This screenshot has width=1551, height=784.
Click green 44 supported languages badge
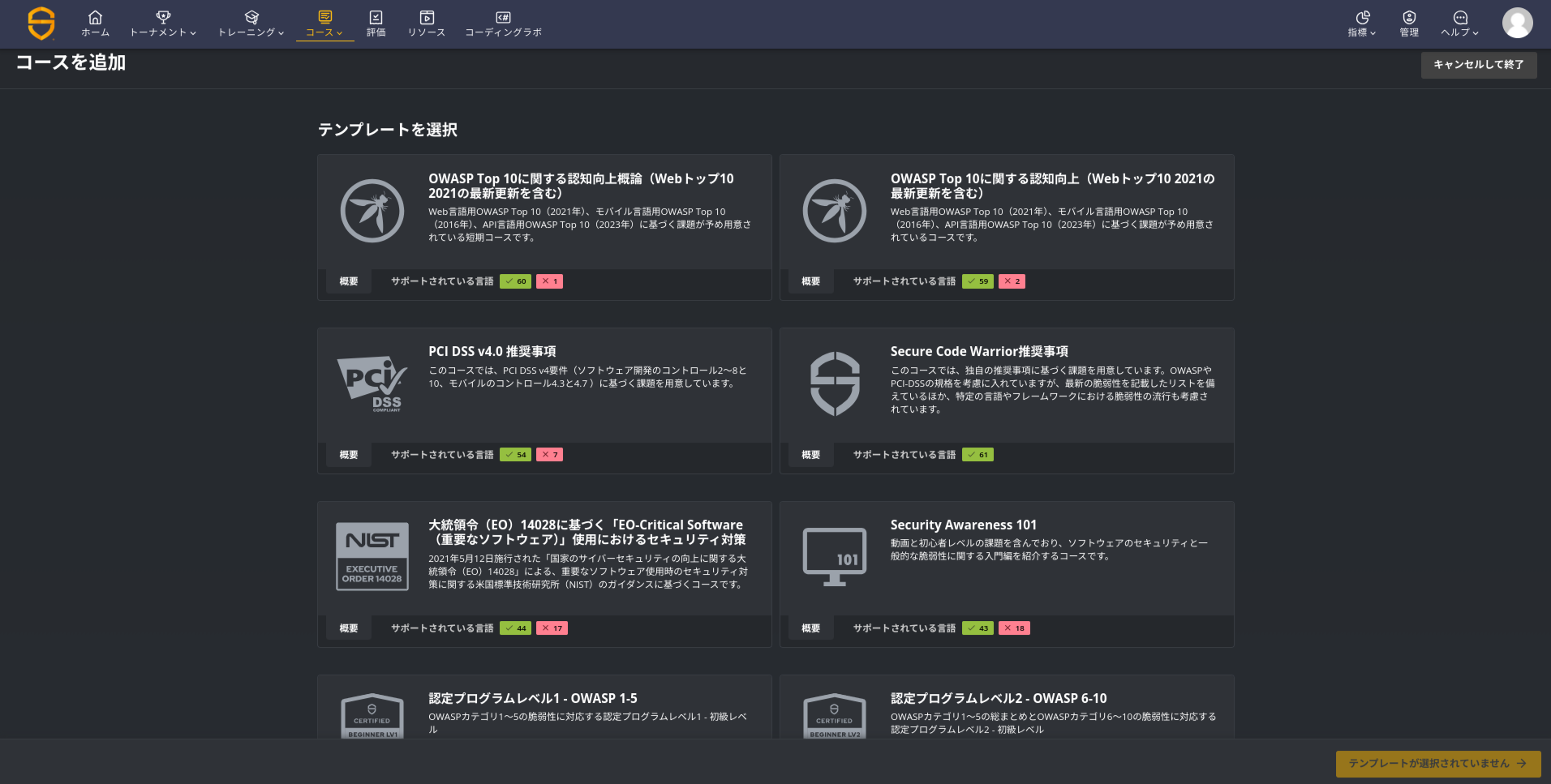[x=515, y=628]
